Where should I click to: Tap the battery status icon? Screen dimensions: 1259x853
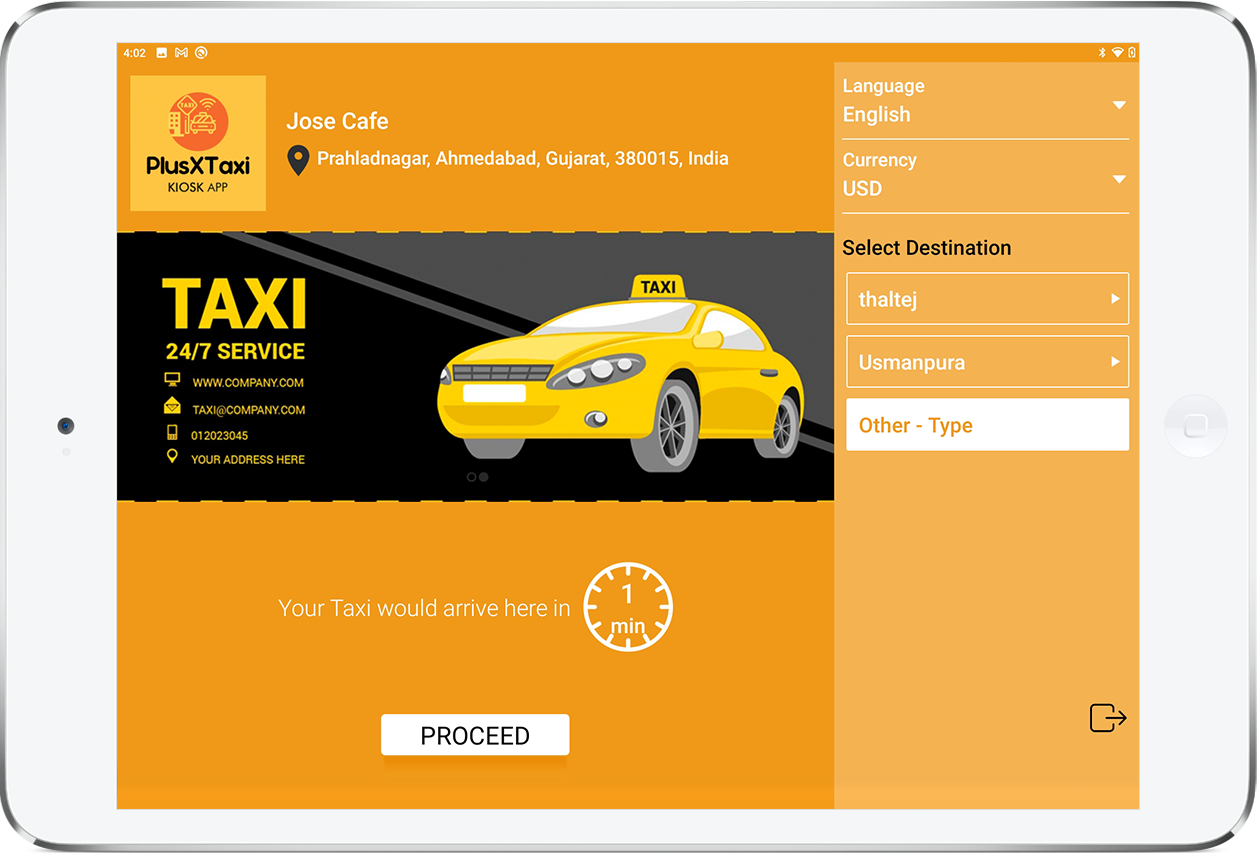pos(1132,53)
